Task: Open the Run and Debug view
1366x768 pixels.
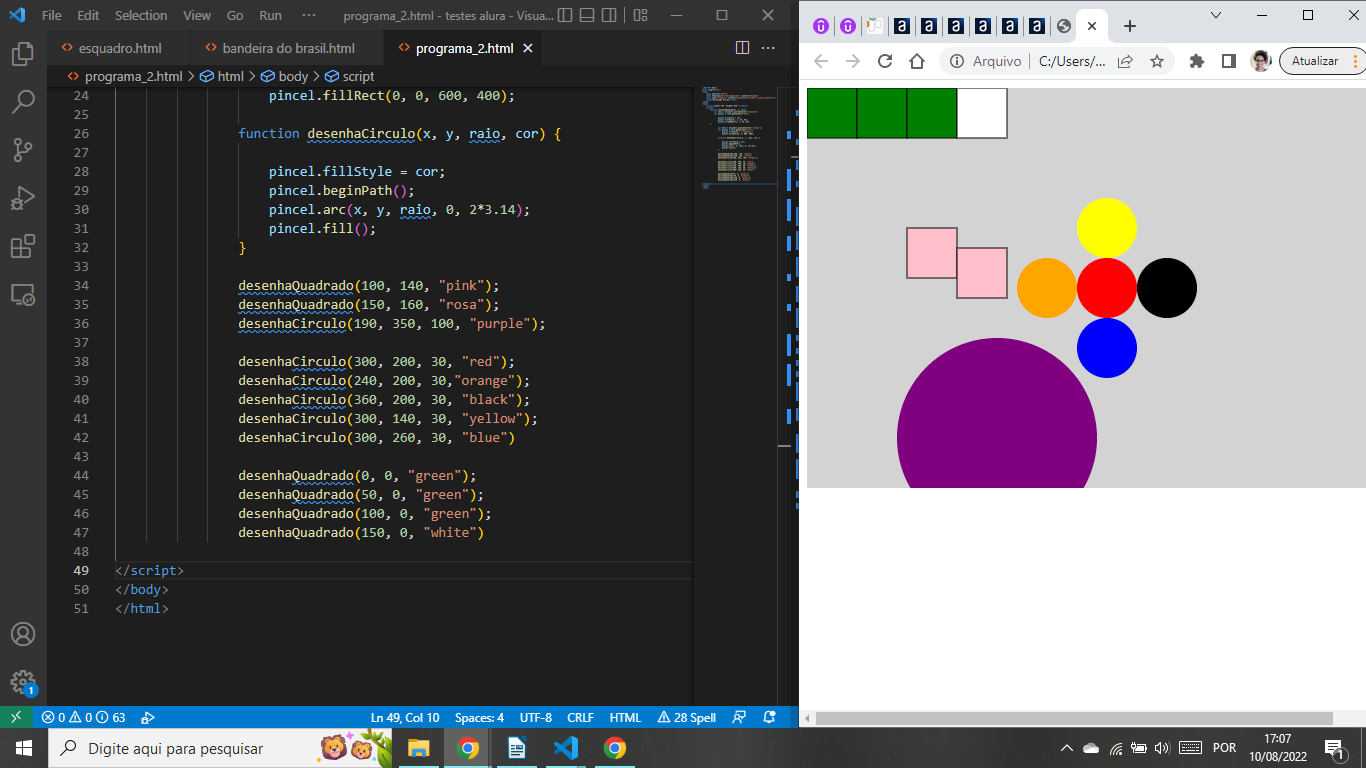Action: [x=23, y=198]
